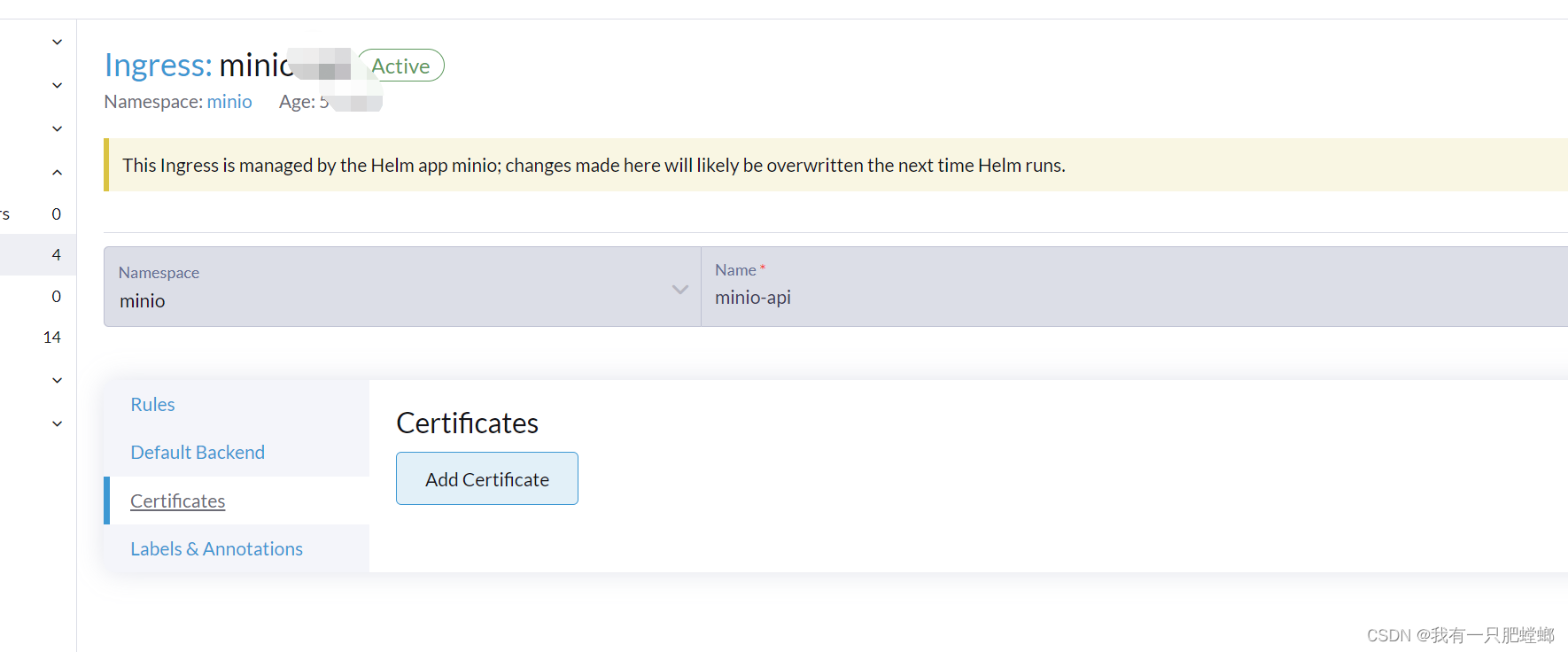This screenshot has height=652, width=1568.
Task: Click the Ingress breadcrumb link
Action: [158, 66]
